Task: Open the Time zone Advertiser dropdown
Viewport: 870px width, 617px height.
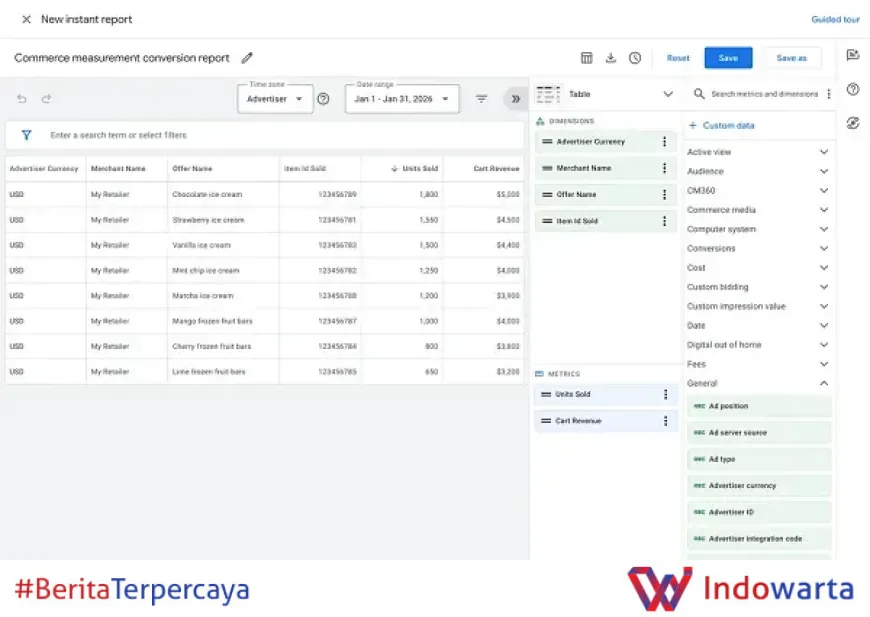Action: coord(275,99)
